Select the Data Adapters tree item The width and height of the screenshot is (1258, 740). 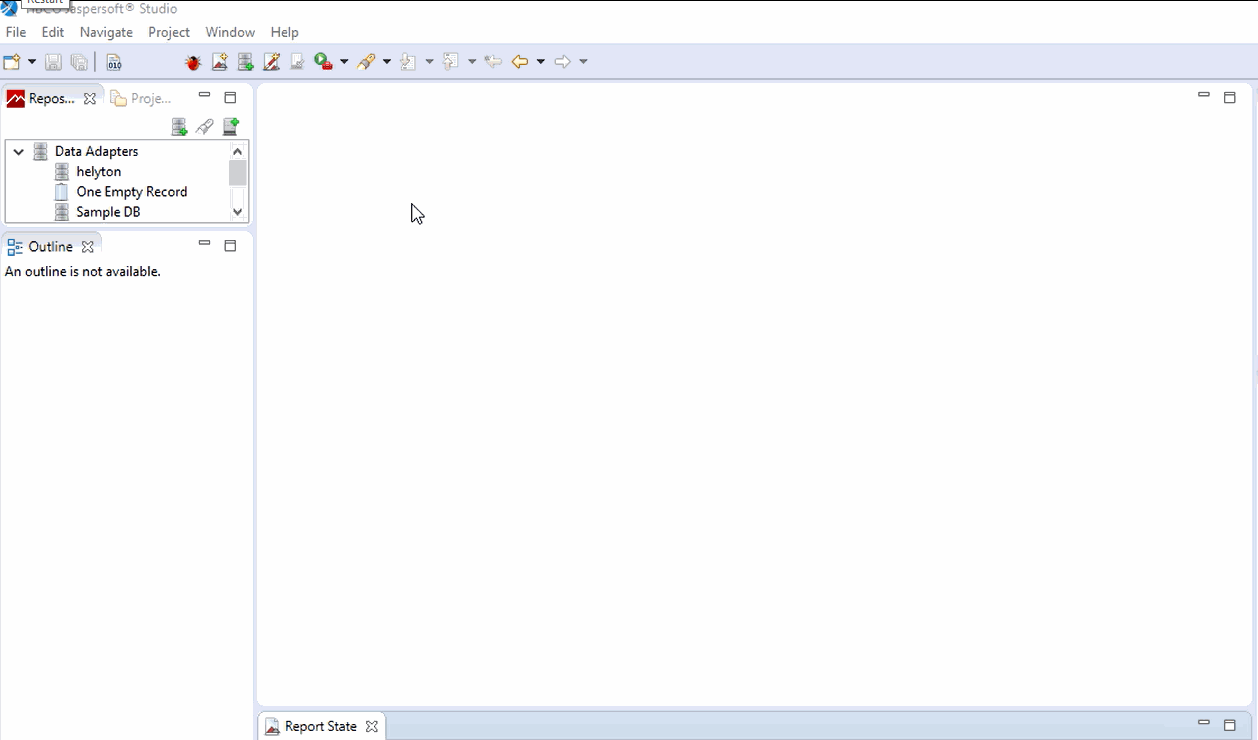[96, 152]
